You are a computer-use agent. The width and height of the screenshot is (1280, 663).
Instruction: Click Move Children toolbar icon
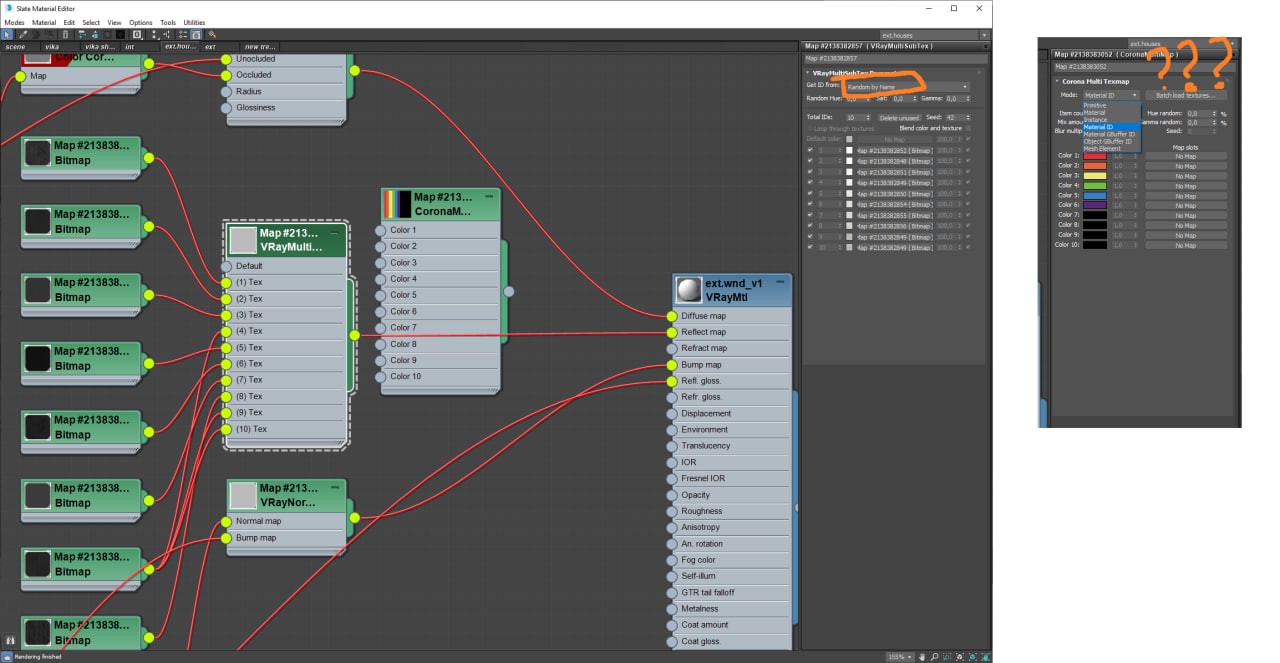(x=81, y=34)
